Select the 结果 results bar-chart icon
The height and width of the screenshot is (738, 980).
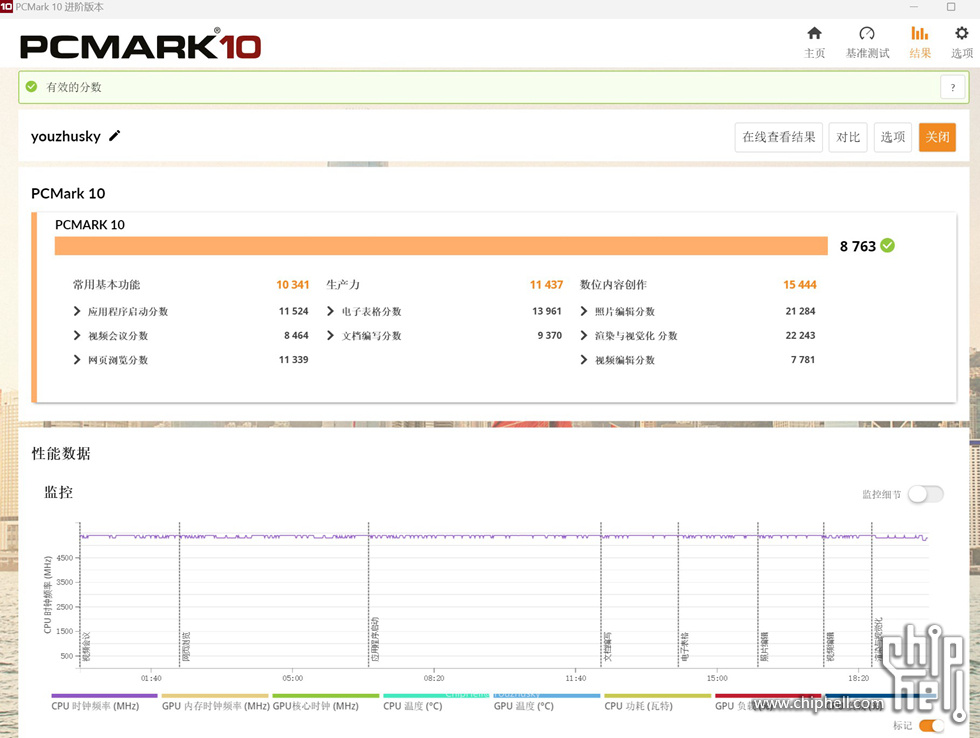[919, 33]
